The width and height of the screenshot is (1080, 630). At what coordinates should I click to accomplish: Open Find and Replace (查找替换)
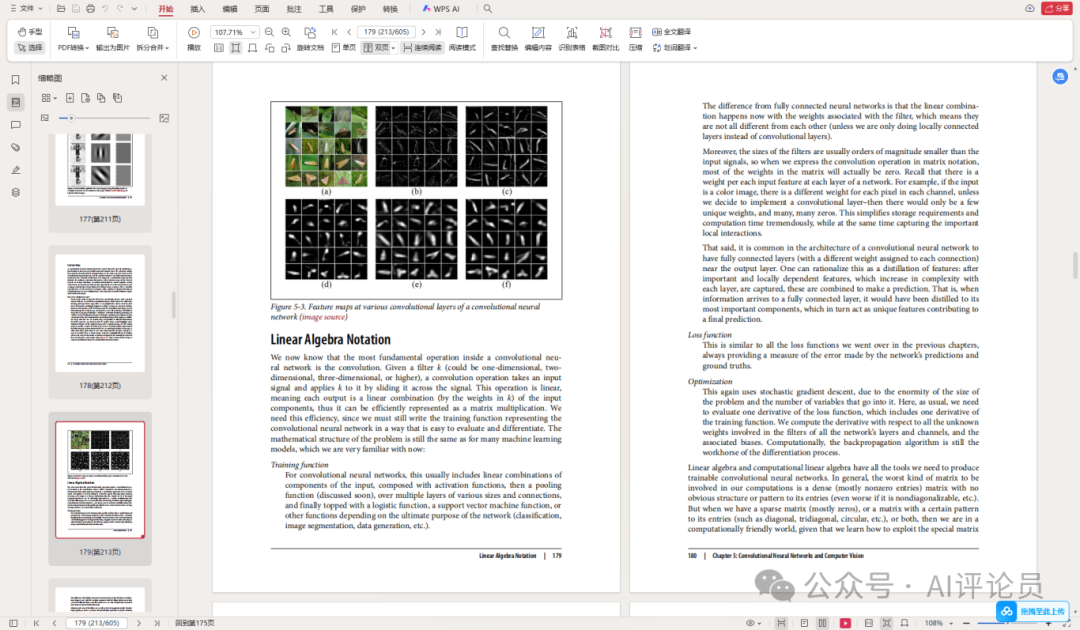click(504, 39)
